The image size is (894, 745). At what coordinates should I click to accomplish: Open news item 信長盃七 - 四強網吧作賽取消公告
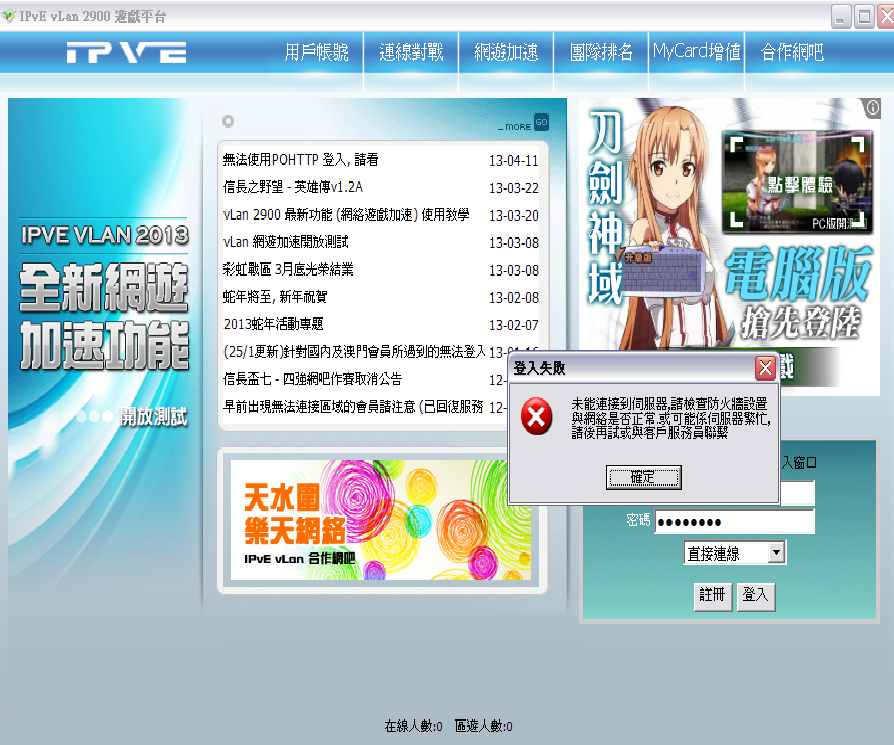coord(312,378)
